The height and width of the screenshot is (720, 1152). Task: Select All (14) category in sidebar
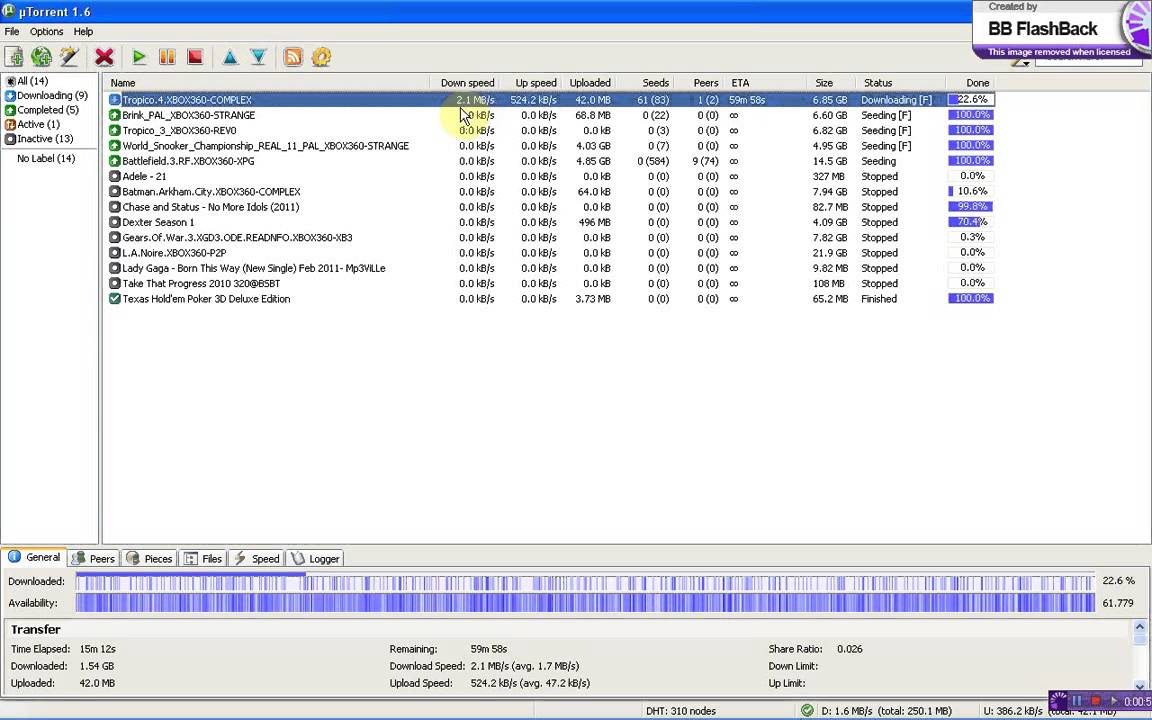point(27,81)
